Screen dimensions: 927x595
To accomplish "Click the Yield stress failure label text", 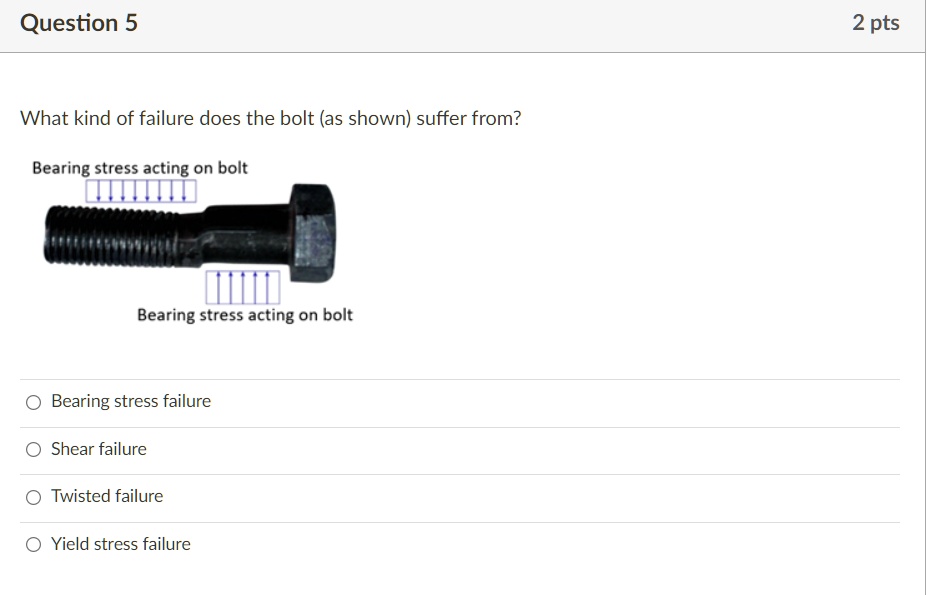I will click(121, 544).
